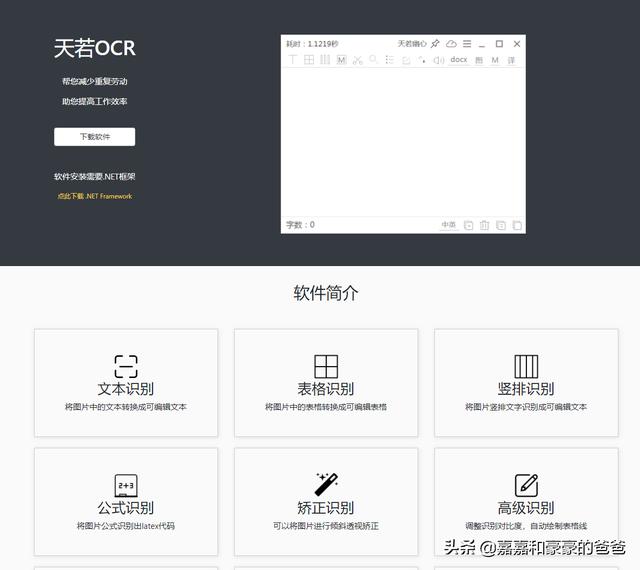Click description 将图片公式识别出latex代码
The image size is (640, 570).
coord(126,526)
